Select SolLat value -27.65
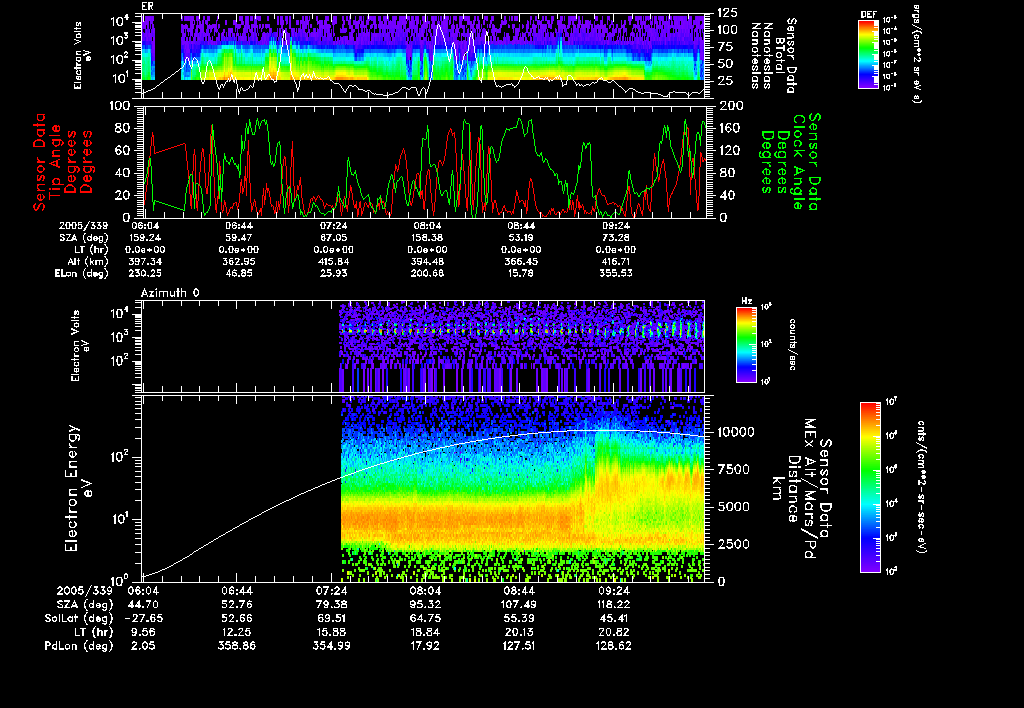Image resolution: width=1024 pixels, height=708 pixels. coord(144,619)
